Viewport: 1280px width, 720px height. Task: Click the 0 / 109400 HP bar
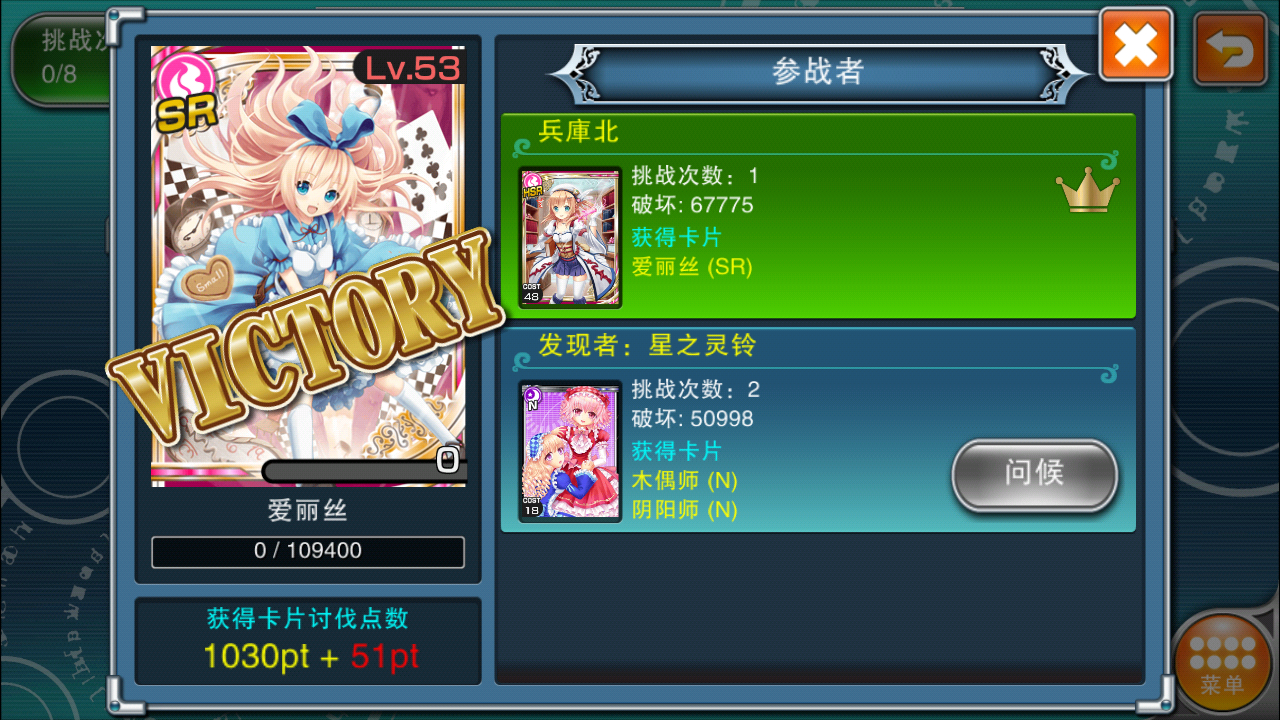tap(308, 552)
